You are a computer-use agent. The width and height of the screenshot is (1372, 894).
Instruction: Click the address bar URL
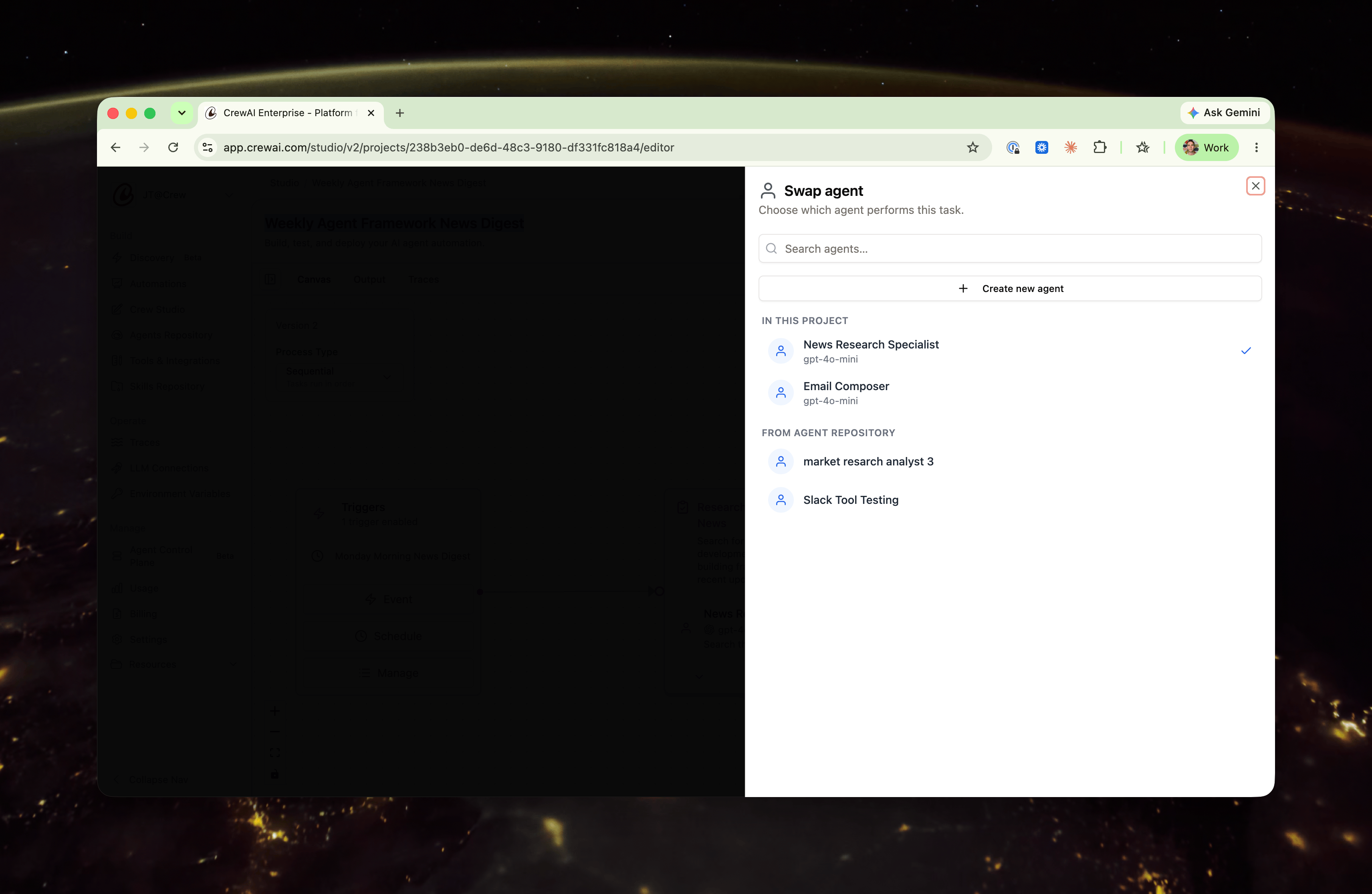(448, 147)
